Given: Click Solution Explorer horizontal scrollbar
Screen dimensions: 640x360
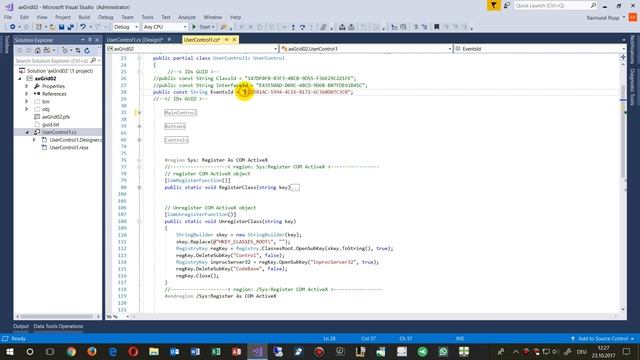Looking at the screenshot, I should click(58, 316).
